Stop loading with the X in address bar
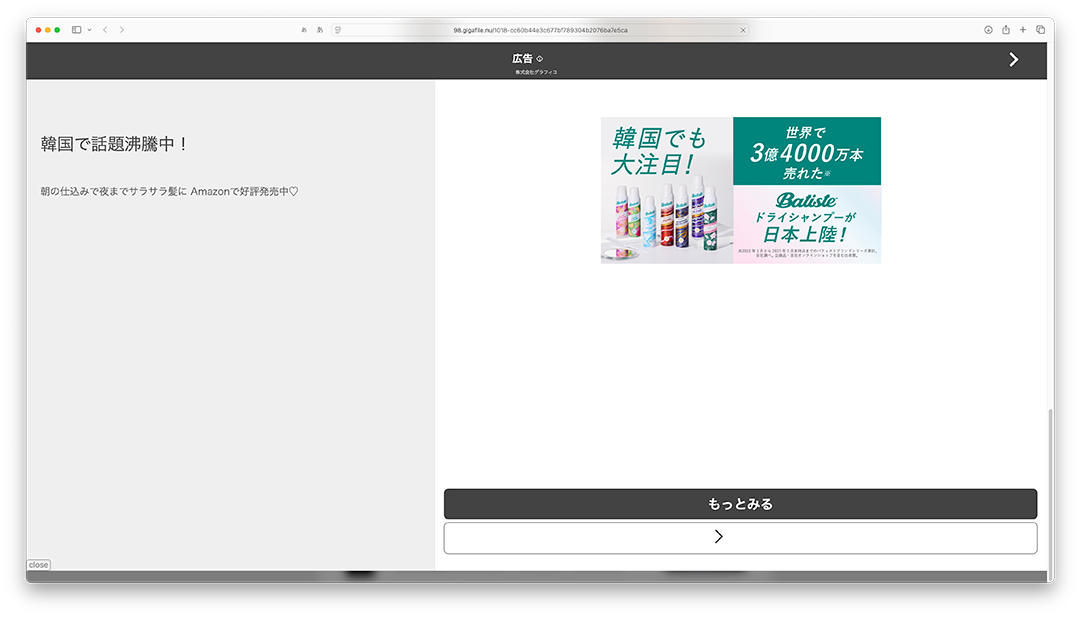This screenshot has height=617, width=1080. 743,30
